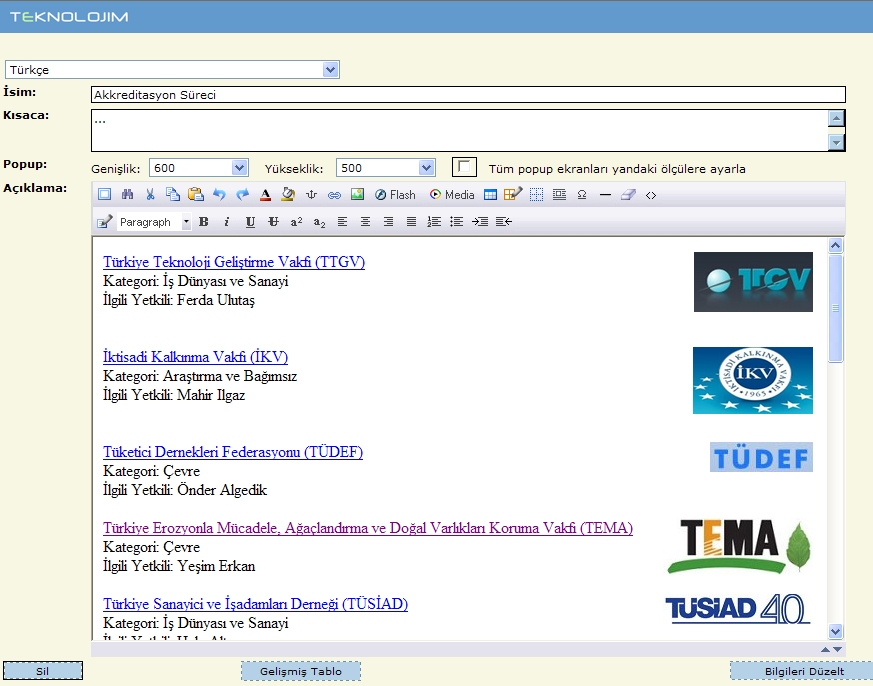Remove formatting with eraser icon
The height and width of the screenshot is (686, 873).
[x=628, y=194]
